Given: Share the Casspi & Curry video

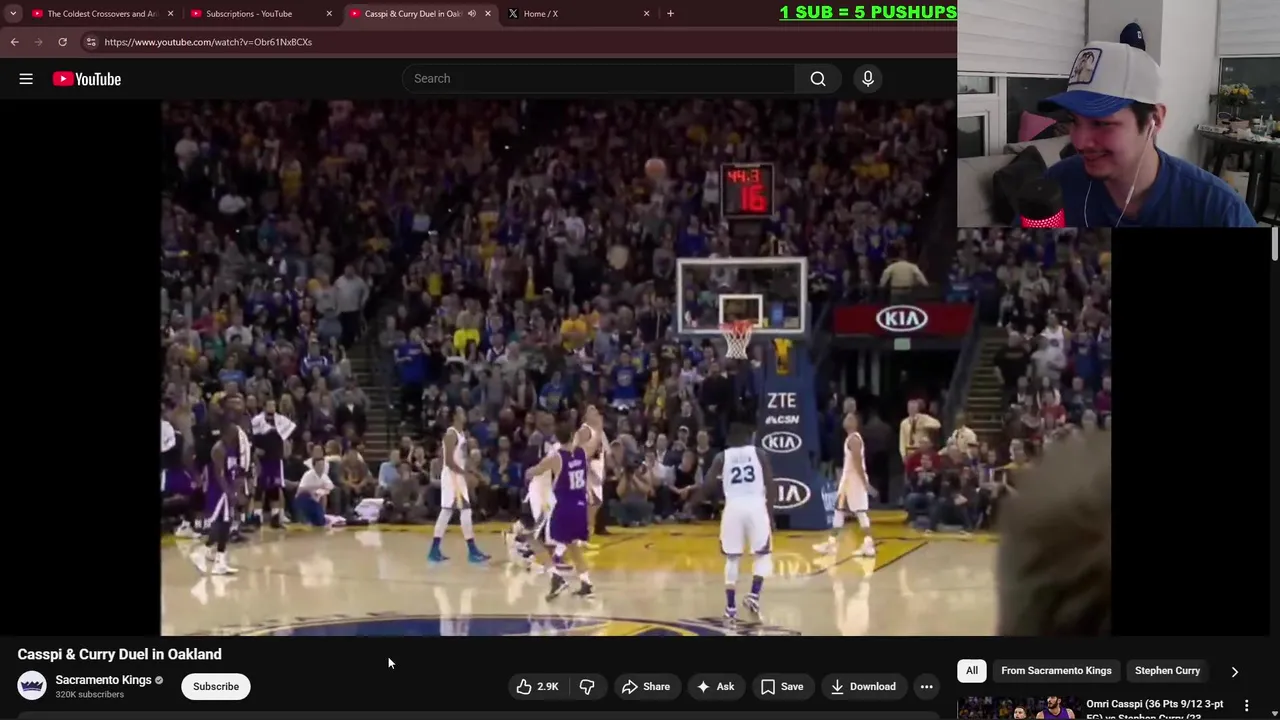Looking at the screenshot, I should (x=646, y=687).
